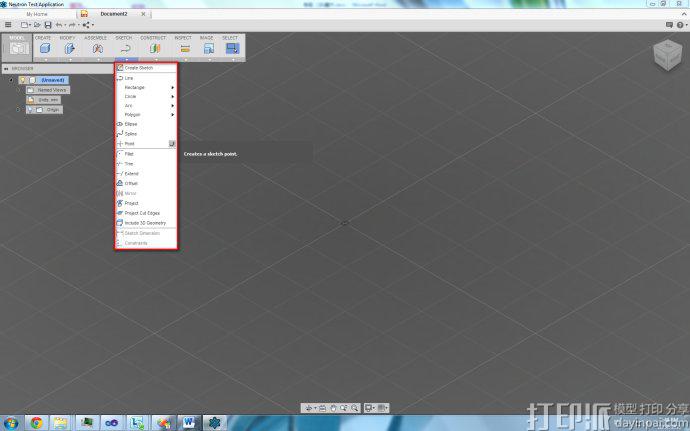Open Chrome from the Windows taskbar
This screenshot has width=690, height=431.
pos(37,423)
